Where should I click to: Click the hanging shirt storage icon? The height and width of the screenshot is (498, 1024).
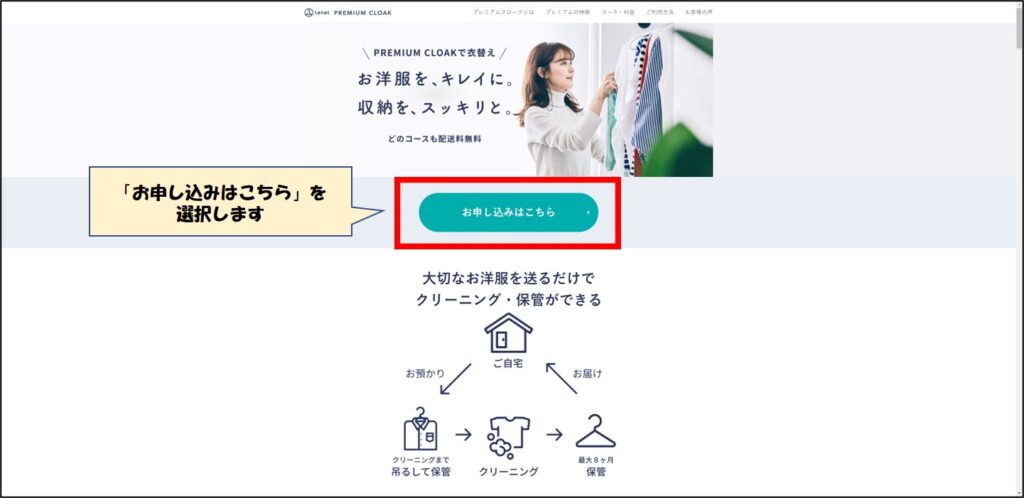point(420,429)
